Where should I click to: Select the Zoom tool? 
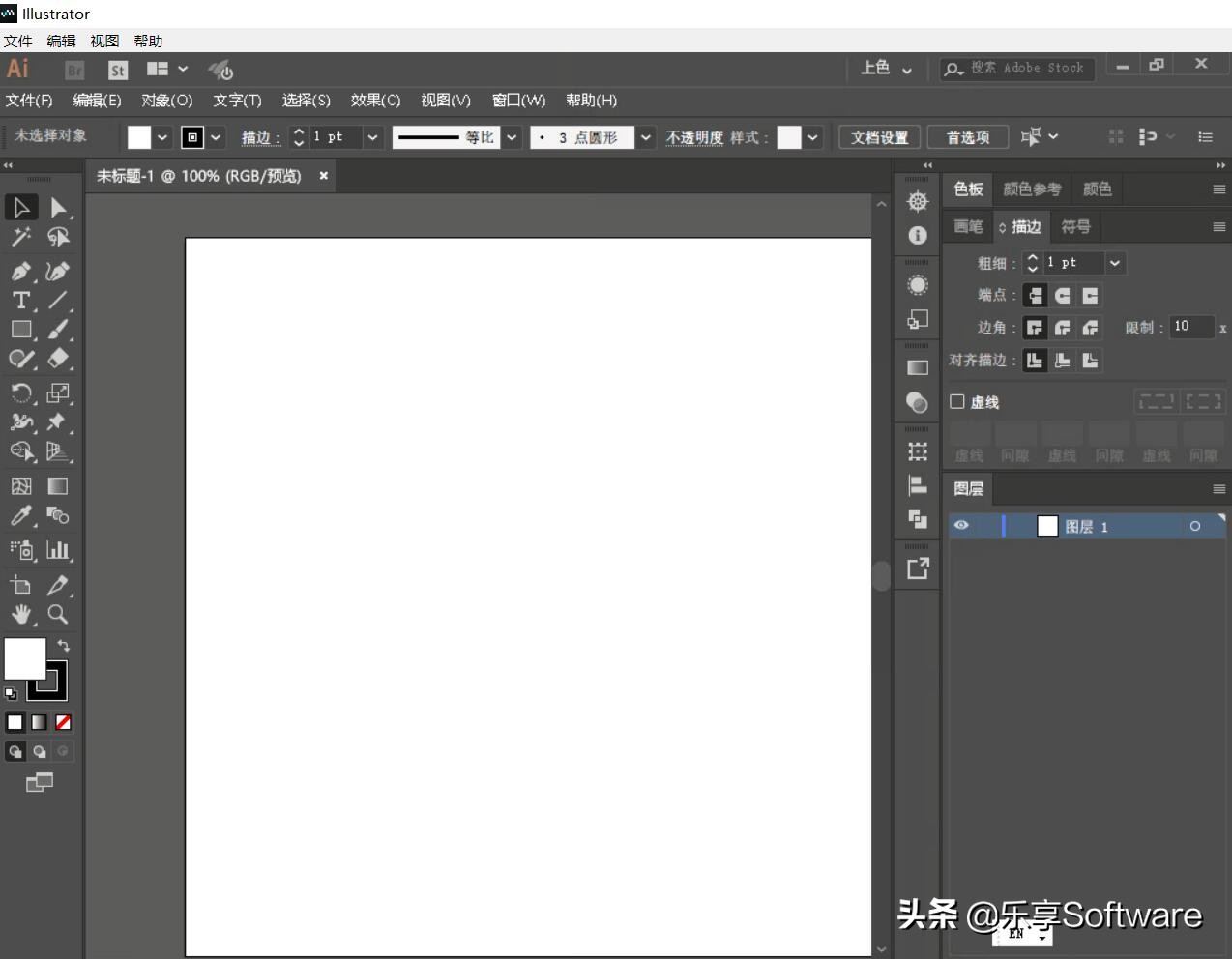[57, 614]
